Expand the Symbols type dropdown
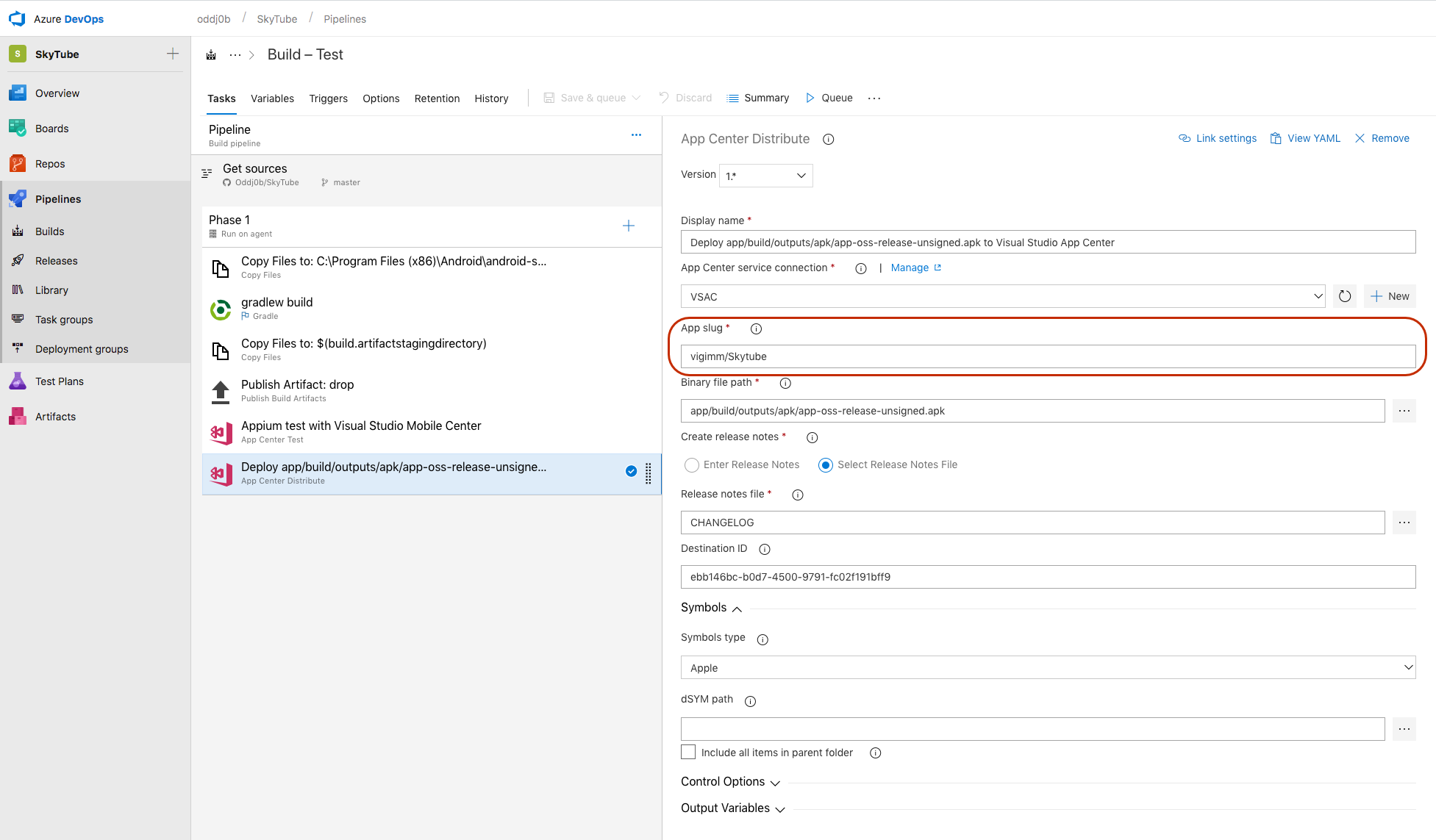1436x840 pixels. pos(1046,667)
